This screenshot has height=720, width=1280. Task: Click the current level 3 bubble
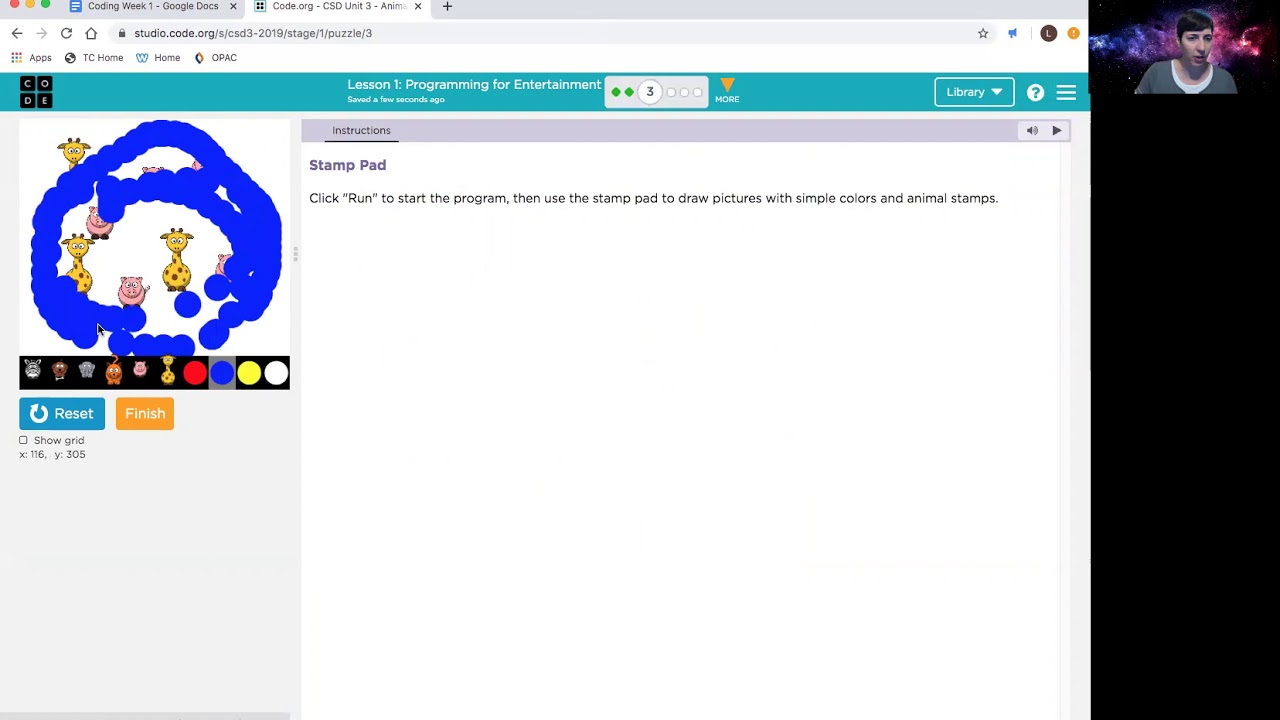[x=650, y=92]
